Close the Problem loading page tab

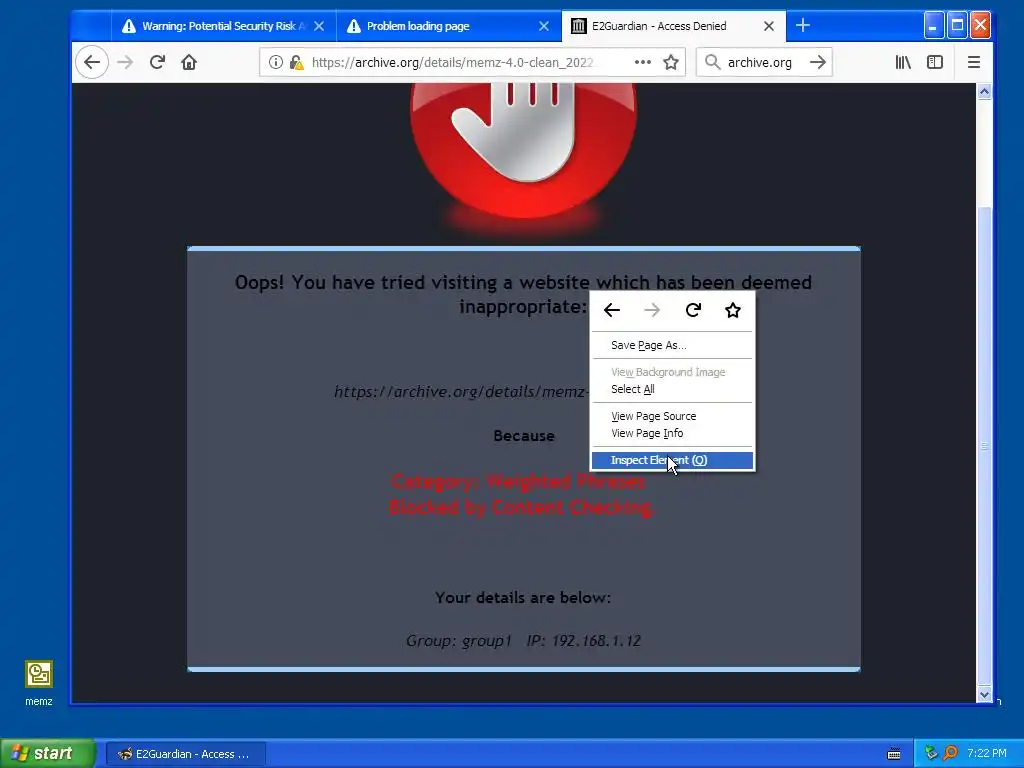pyautogui.click(x=543, y=26)
